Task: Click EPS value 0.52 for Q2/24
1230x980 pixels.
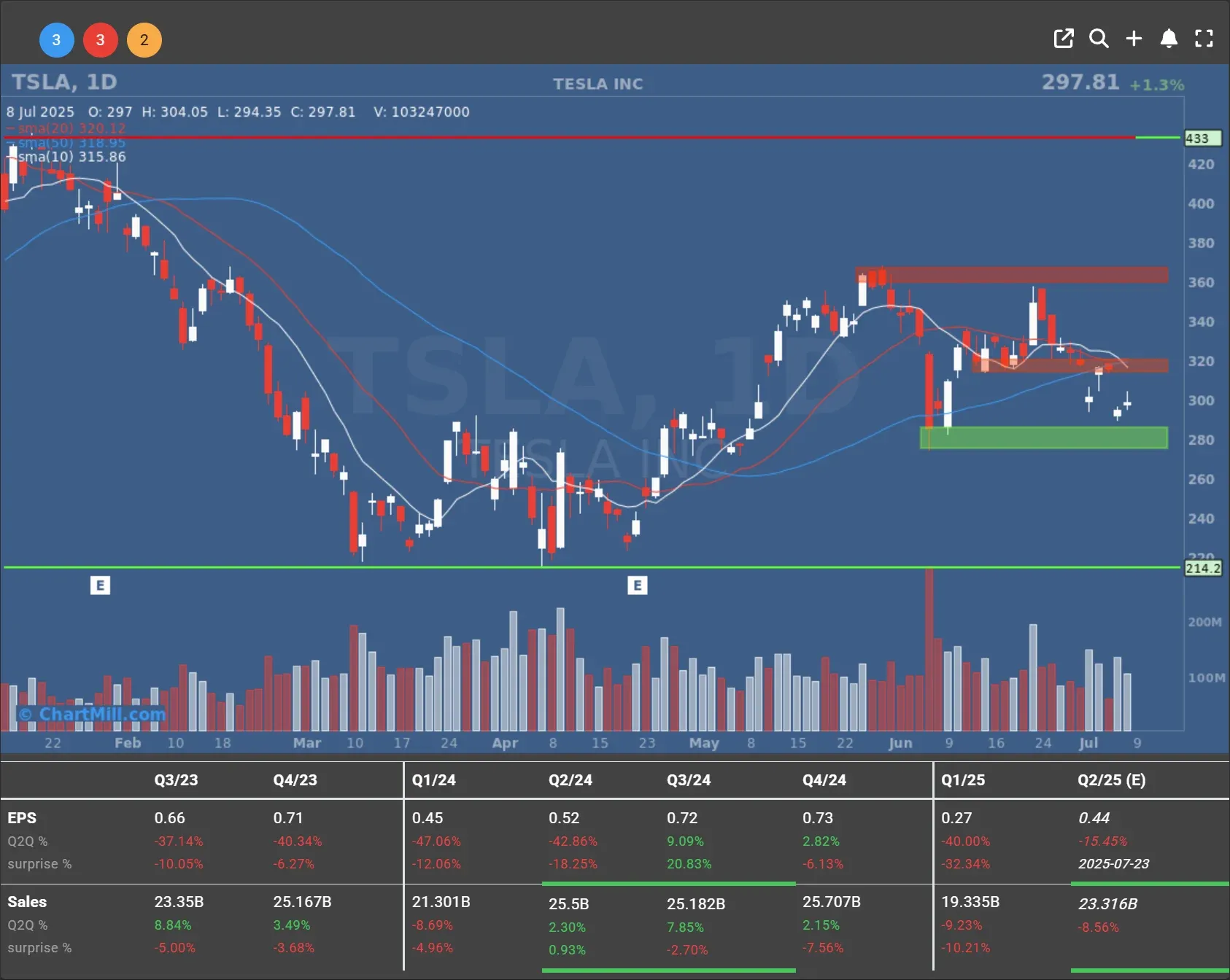Action: [564, 818]
